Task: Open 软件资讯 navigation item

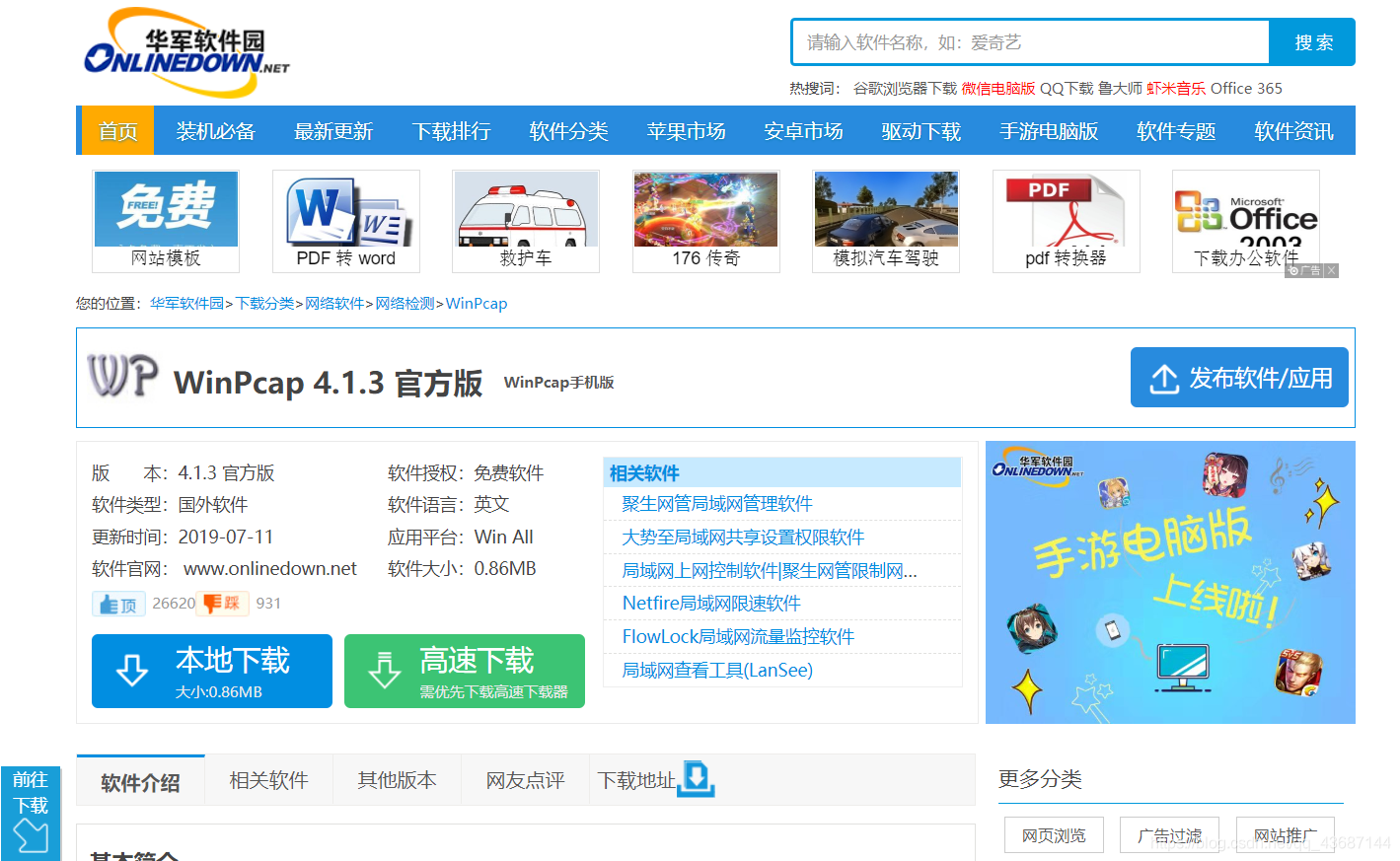Action: click(x=1293, y=131)
